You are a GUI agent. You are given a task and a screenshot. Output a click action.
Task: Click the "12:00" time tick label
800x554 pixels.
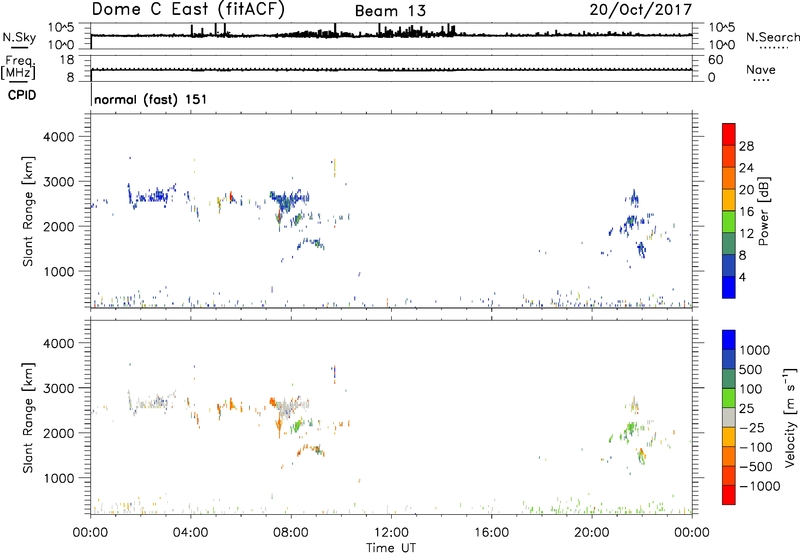coord(391,533)
